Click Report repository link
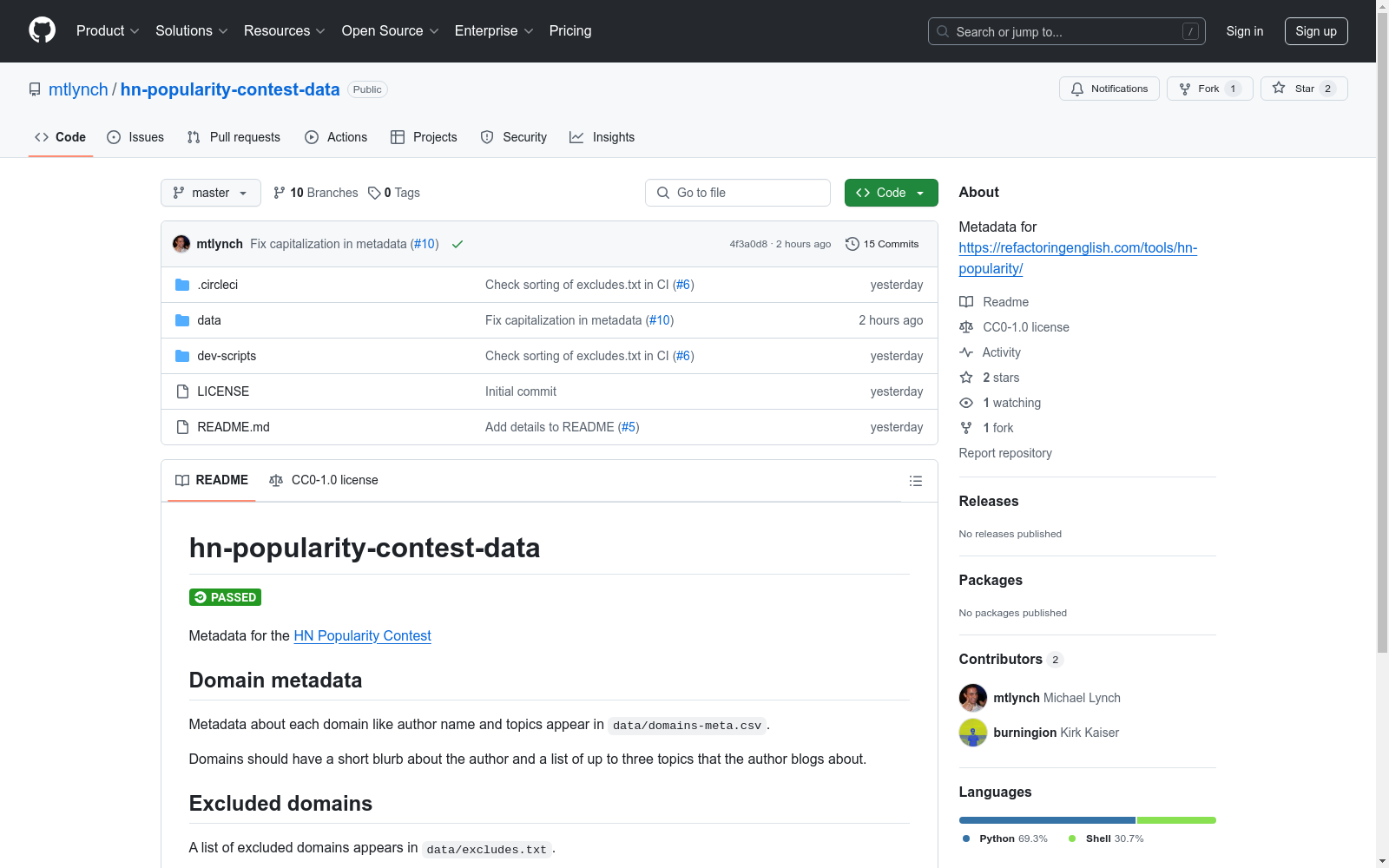This screenshot has width=1389, height=868. coord(1005,453)
